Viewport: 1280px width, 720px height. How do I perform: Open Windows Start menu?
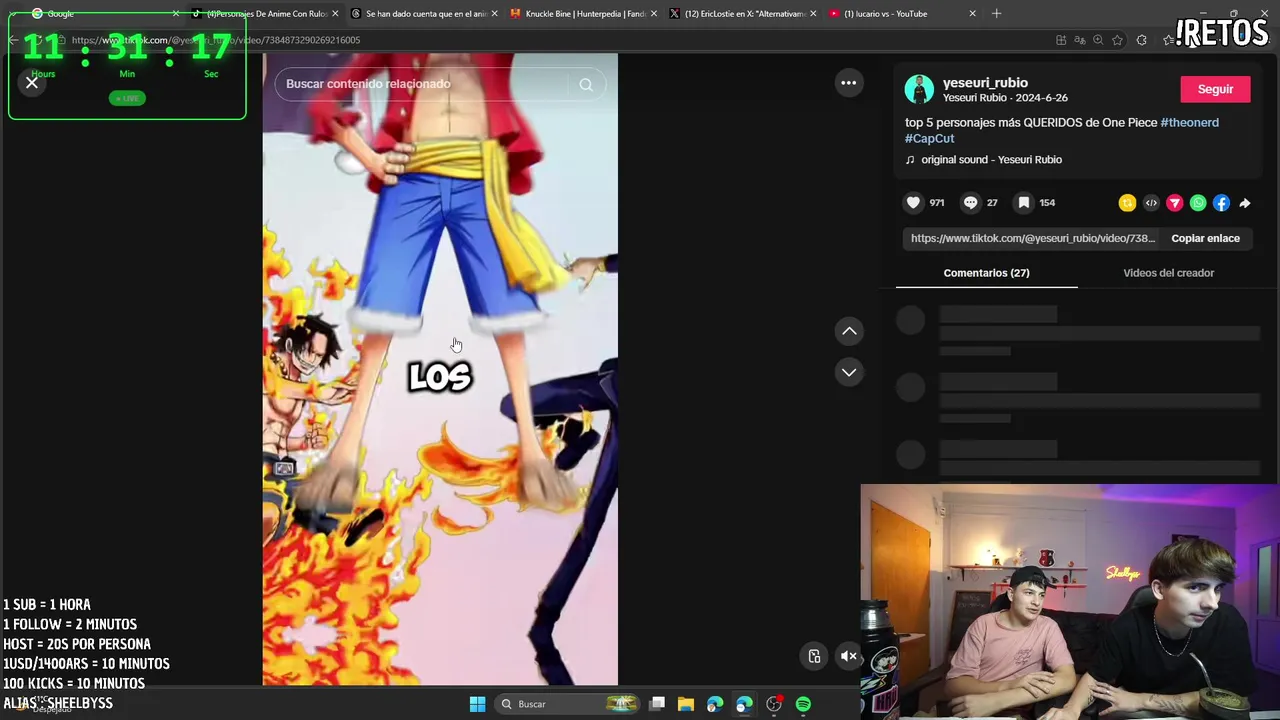pyautogui.click(x=477, y=704)
